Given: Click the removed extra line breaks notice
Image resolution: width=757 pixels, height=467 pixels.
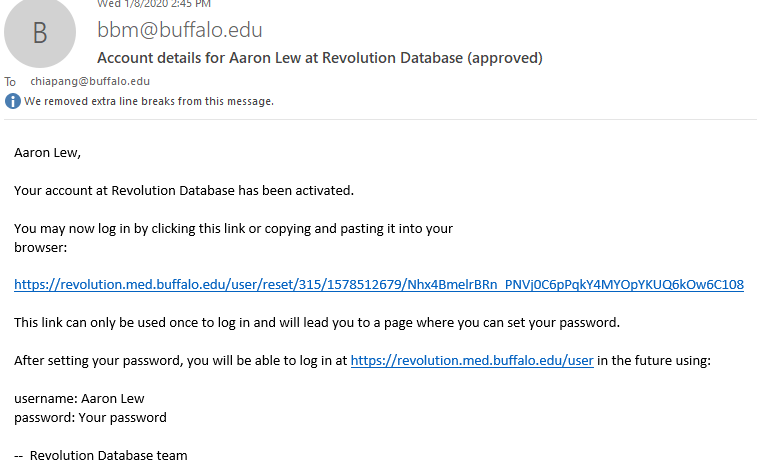Looking at the screenshot, I should (149, 101).
